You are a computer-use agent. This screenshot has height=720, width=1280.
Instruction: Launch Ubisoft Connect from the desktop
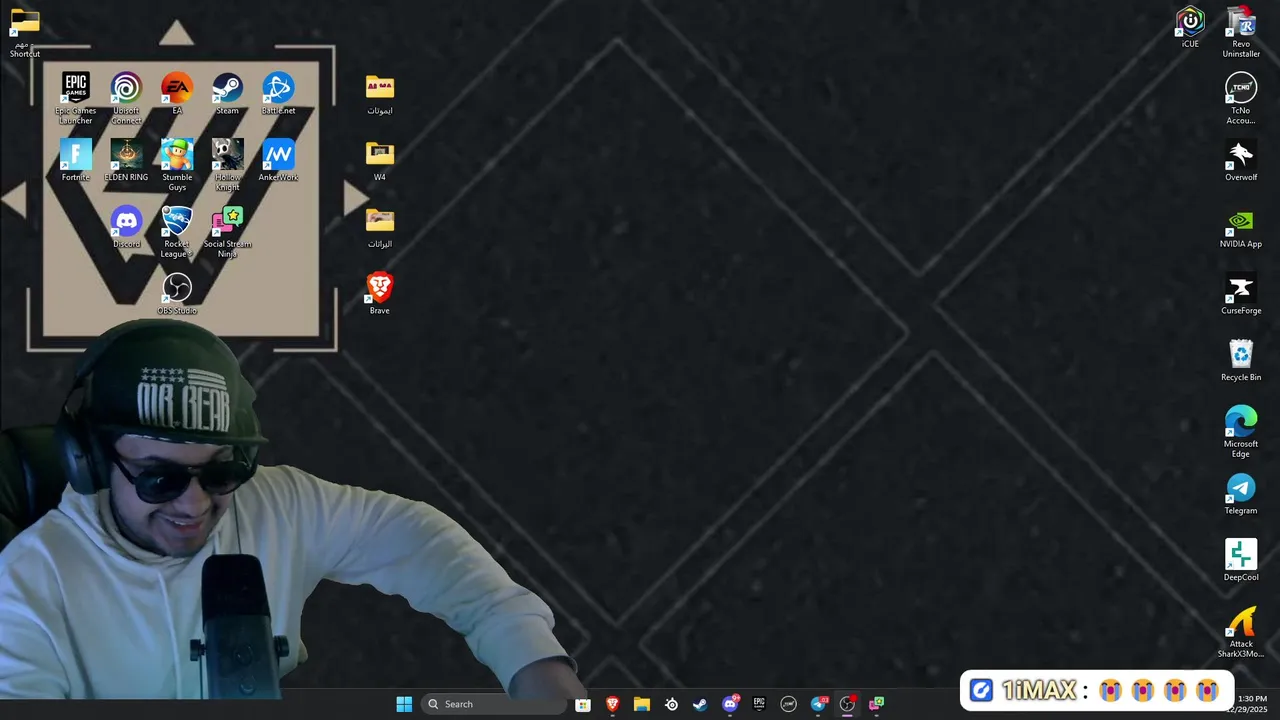coord(126,97)
